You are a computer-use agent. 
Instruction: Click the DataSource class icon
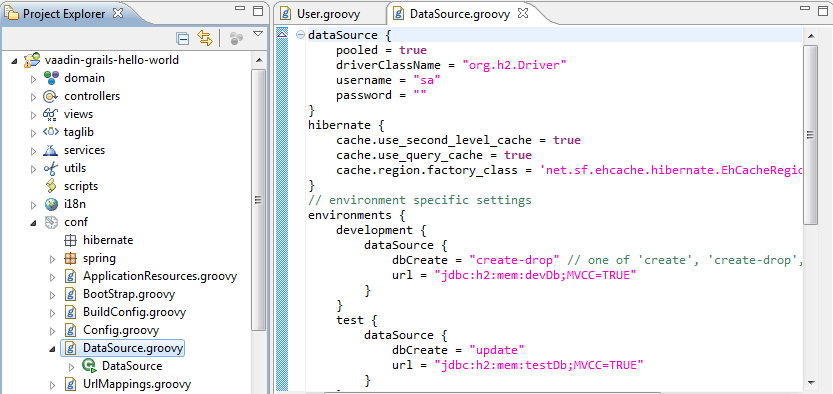tap(89, 366)
